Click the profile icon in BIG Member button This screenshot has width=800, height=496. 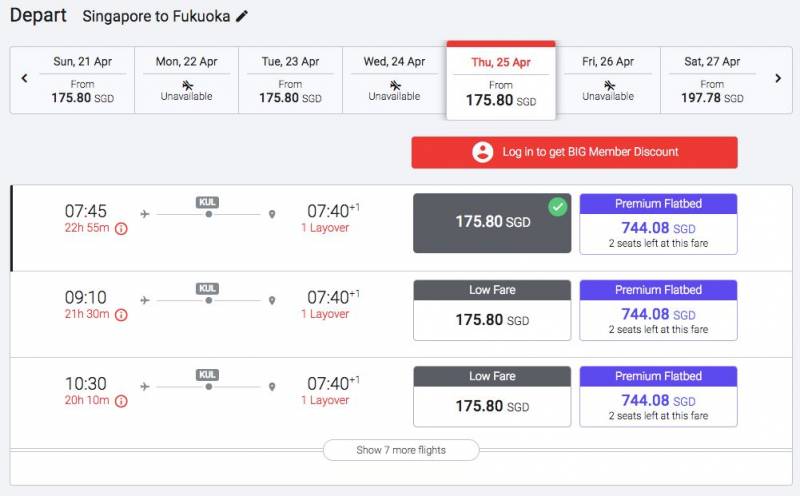tap(483, 152)
